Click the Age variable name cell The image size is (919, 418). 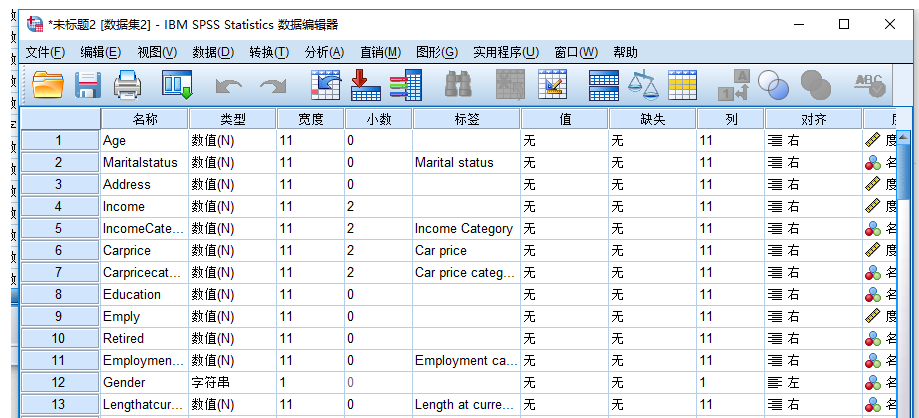(x=145, y=140)
